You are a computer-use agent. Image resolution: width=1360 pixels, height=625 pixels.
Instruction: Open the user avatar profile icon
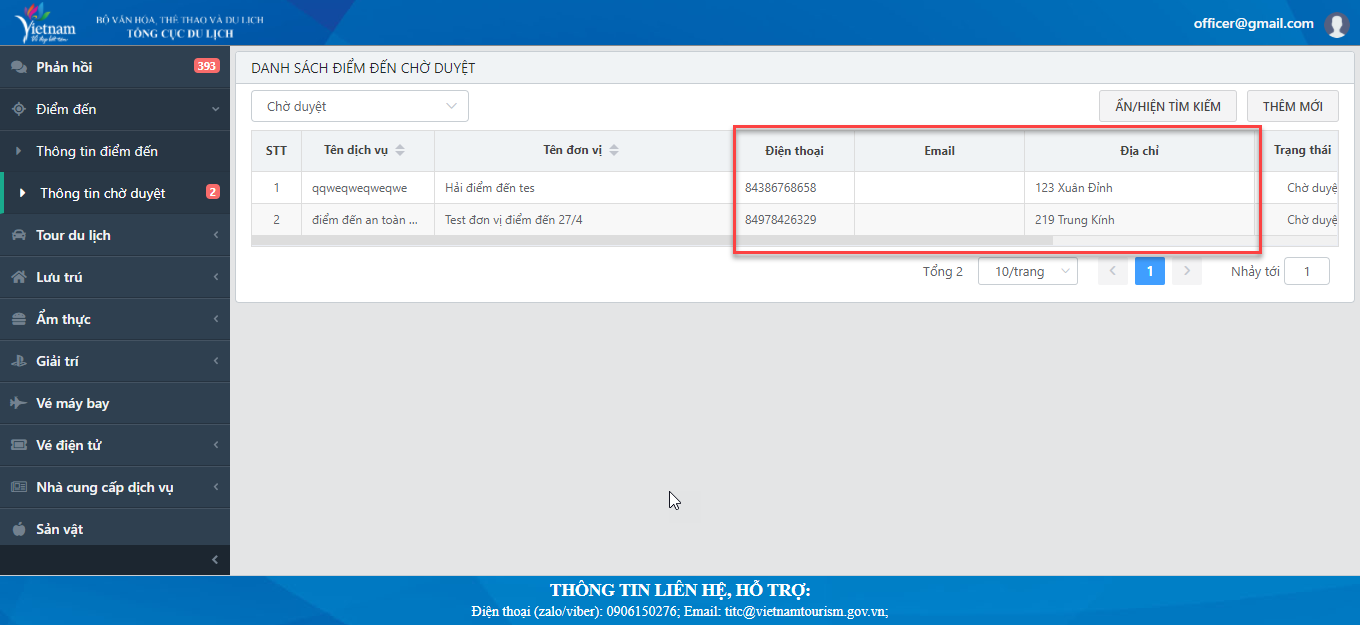pyautogui.click(x=1336, y=25)
